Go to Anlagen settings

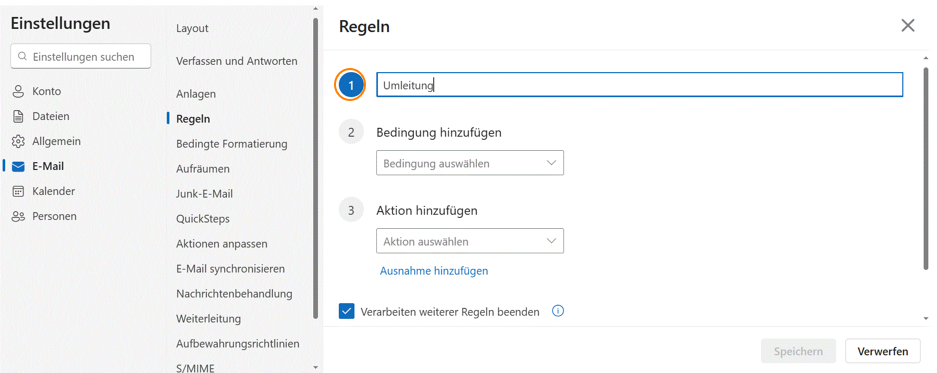click(x=196, y=94)
